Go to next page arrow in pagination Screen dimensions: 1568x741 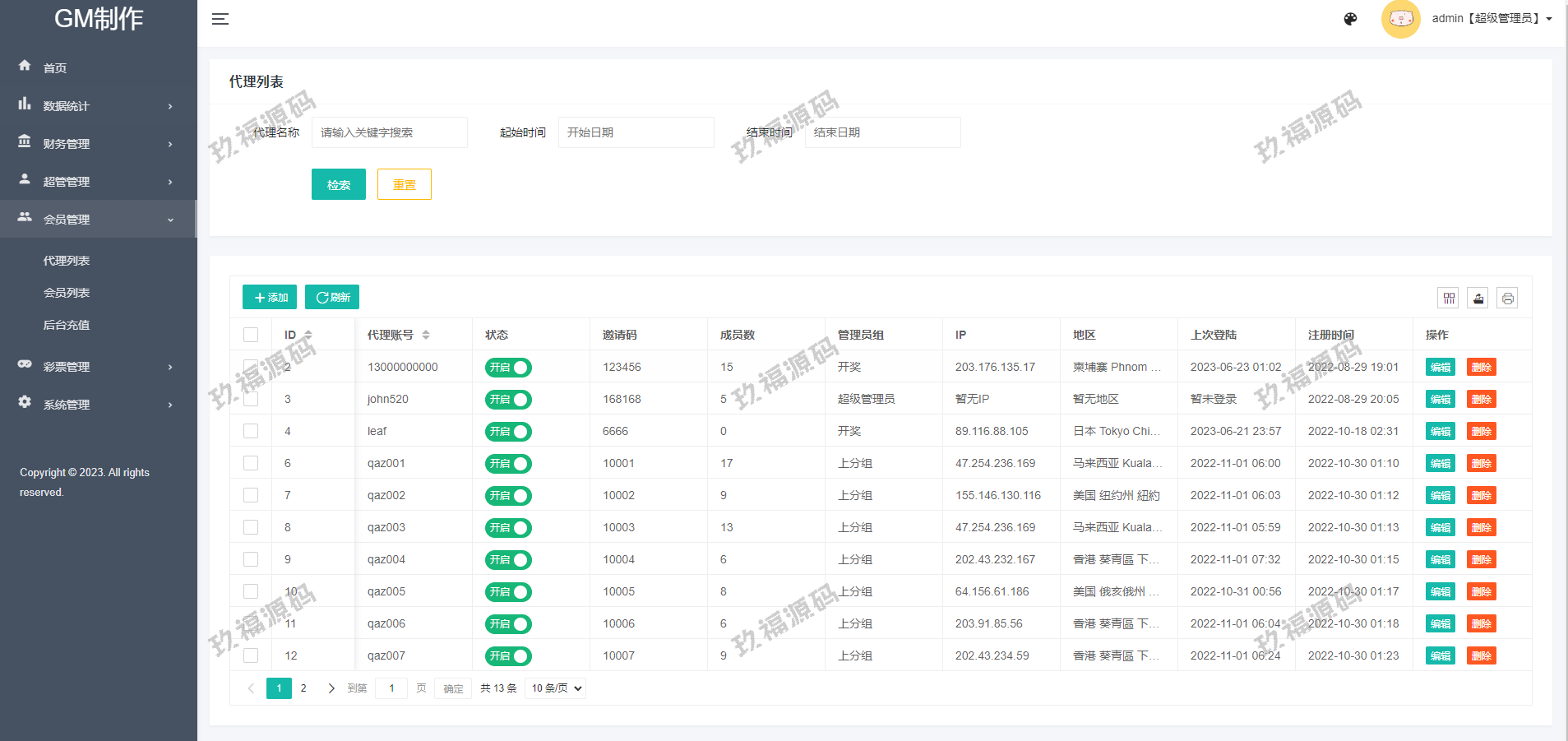331,688
